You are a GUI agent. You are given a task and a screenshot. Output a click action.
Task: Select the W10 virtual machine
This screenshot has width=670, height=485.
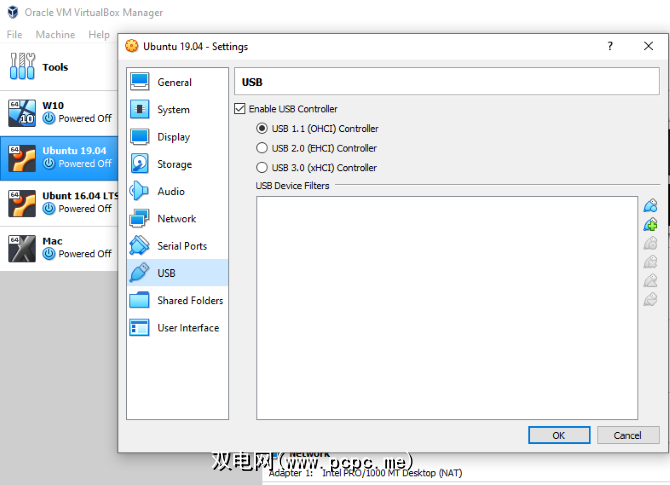coord(59,112)
